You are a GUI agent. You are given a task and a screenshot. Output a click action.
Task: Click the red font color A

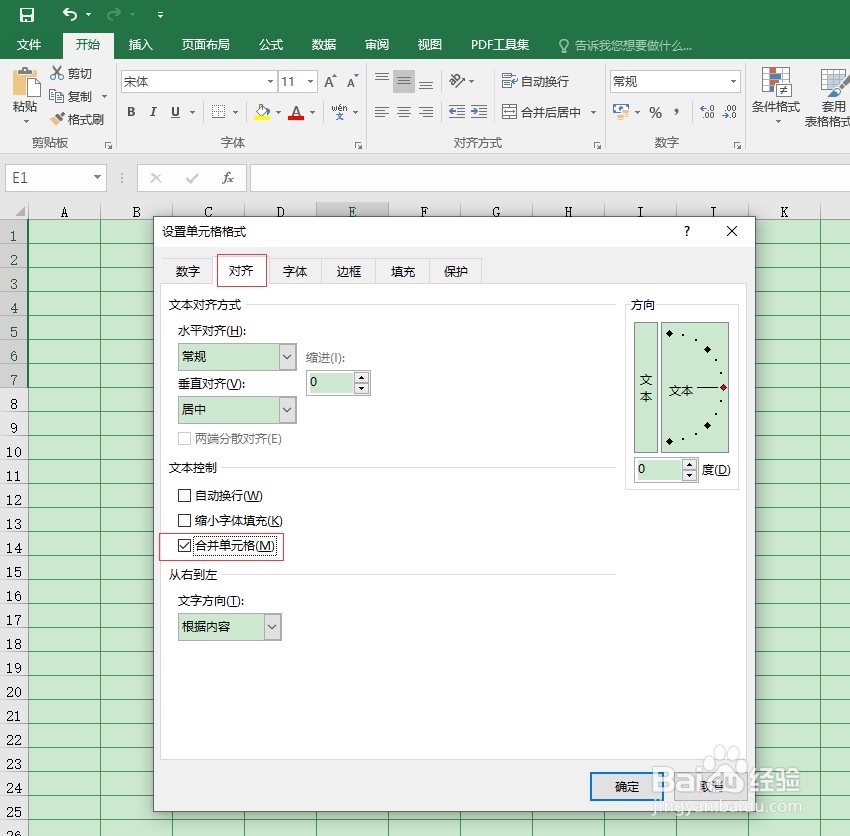click(296, 112)
